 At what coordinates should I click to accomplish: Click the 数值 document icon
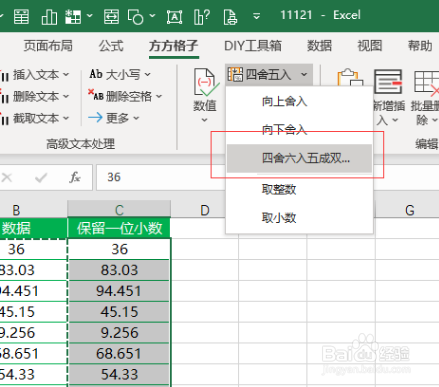click(206, 82)
